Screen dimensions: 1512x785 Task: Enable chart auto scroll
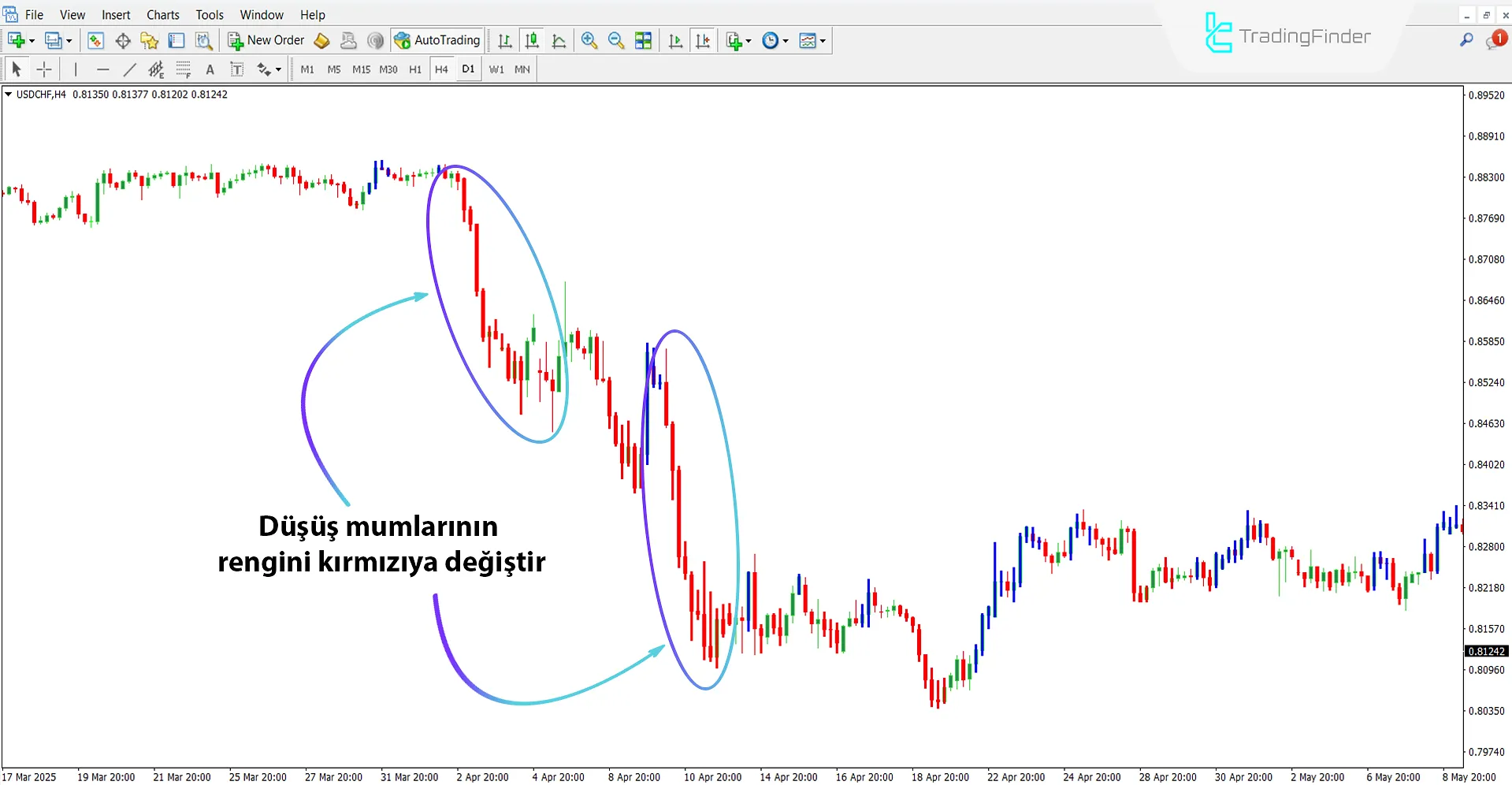[675, 40]
